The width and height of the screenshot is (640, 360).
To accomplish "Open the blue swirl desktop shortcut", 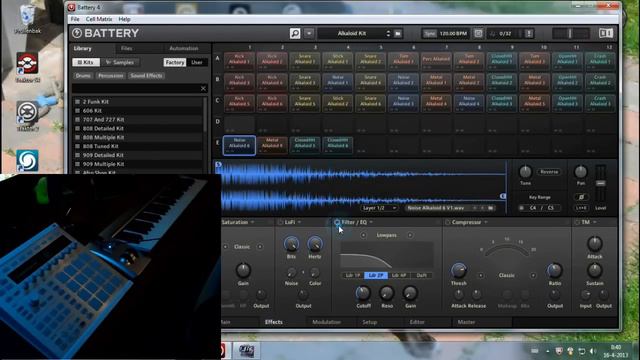I will (27, 160).
